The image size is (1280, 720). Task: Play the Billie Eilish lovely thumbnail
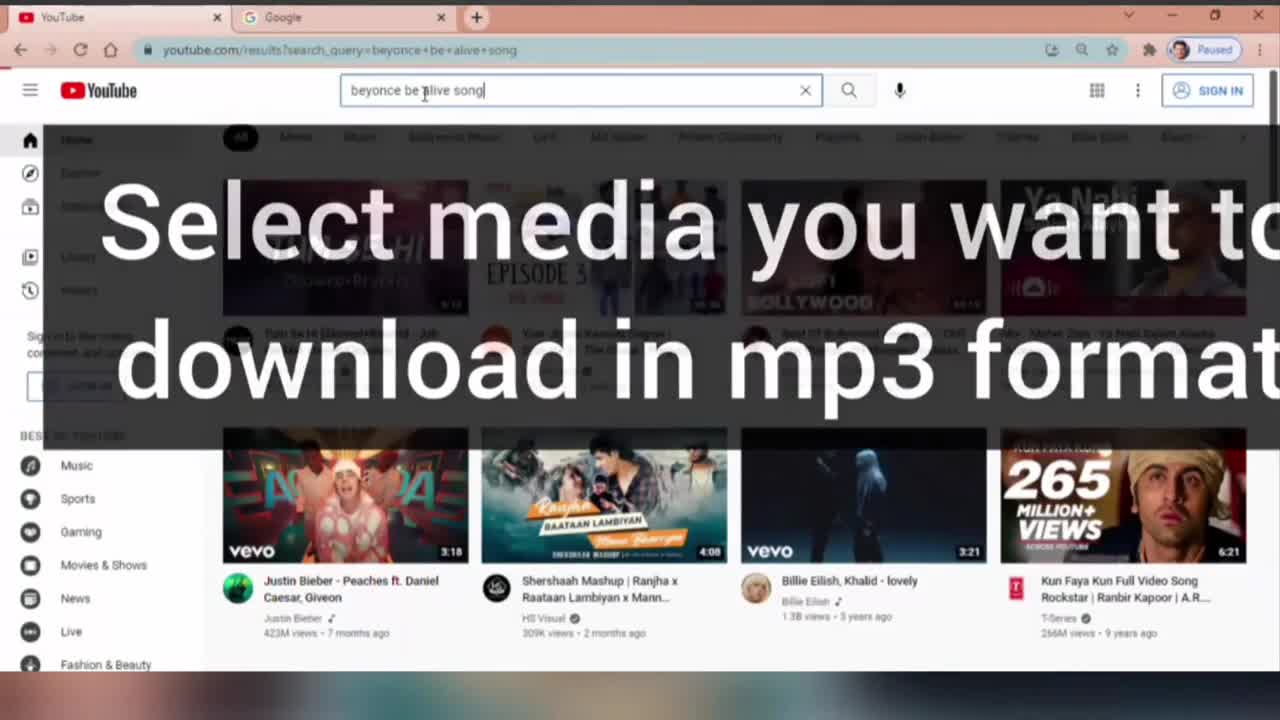[864, 496]
